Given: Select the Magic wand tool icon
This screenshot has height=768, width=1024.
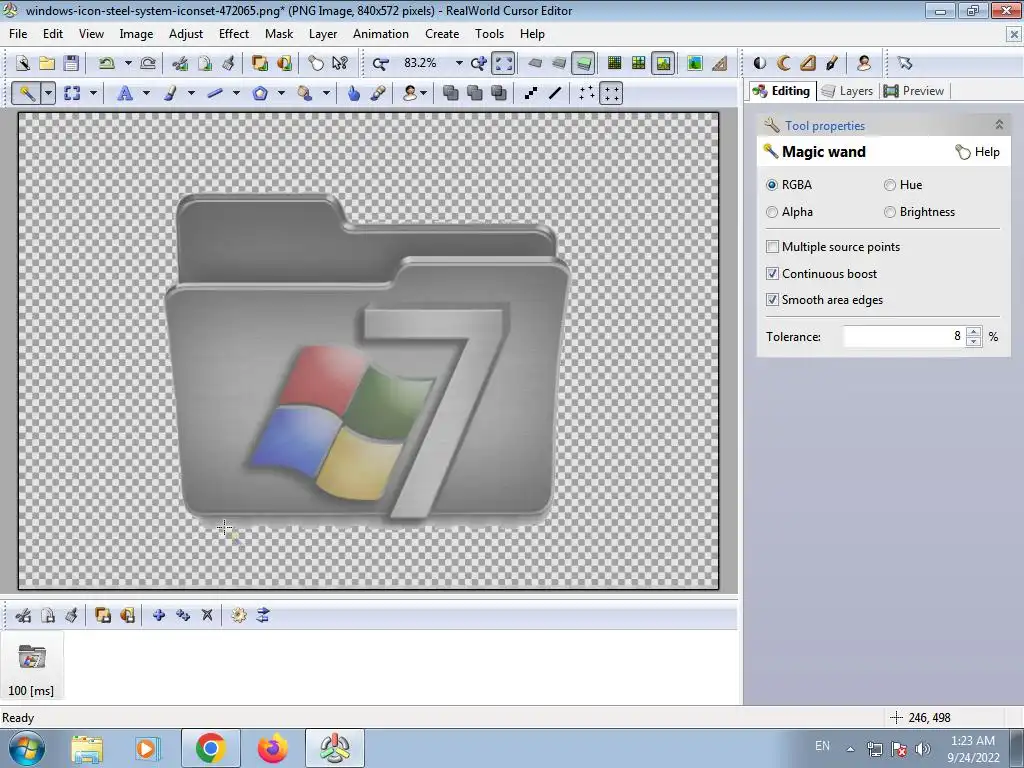Looking at the screenshot, I should coord(27,93).
